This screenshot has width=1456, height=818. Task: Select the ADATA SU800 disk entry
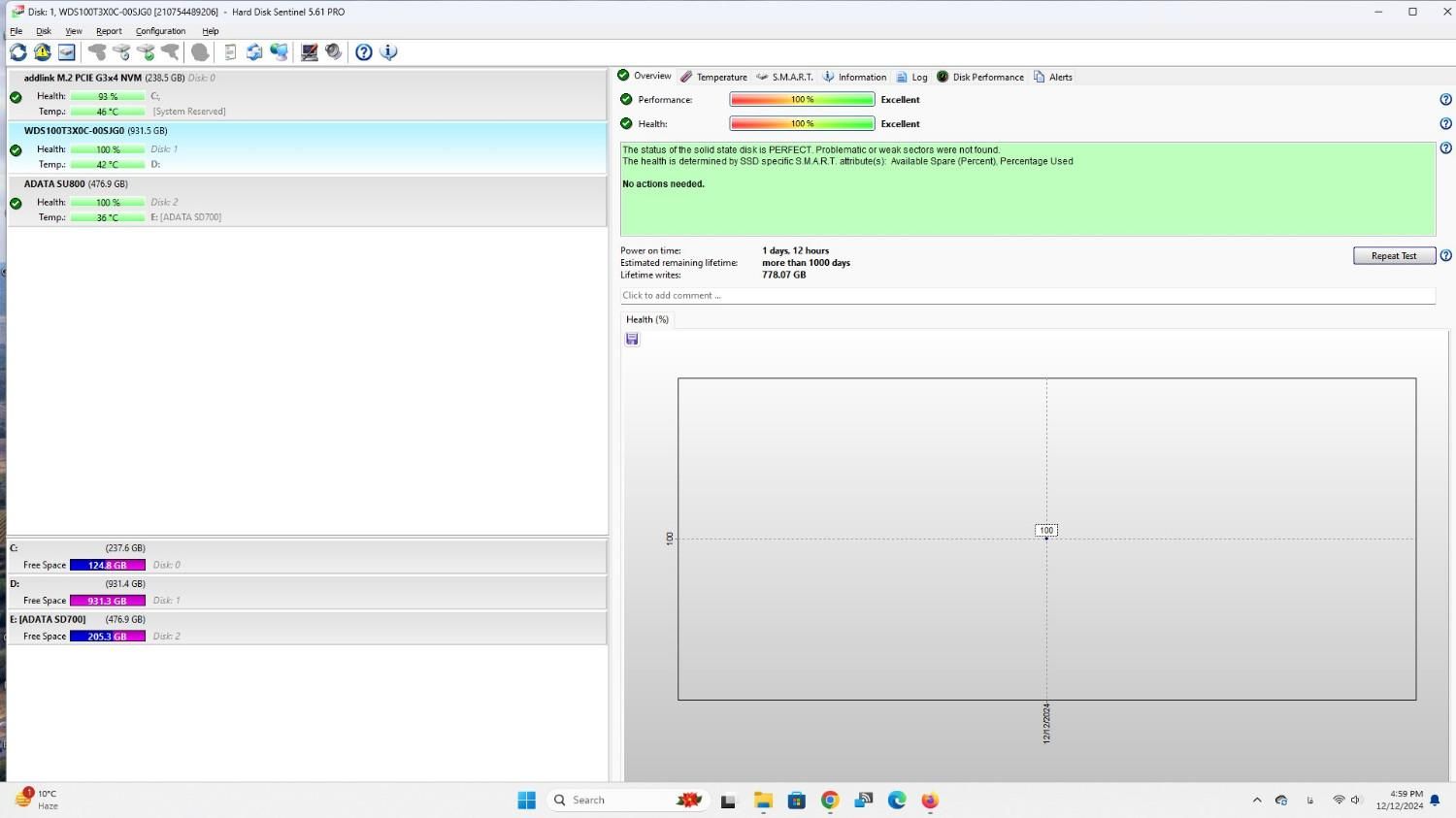point(307,201)
